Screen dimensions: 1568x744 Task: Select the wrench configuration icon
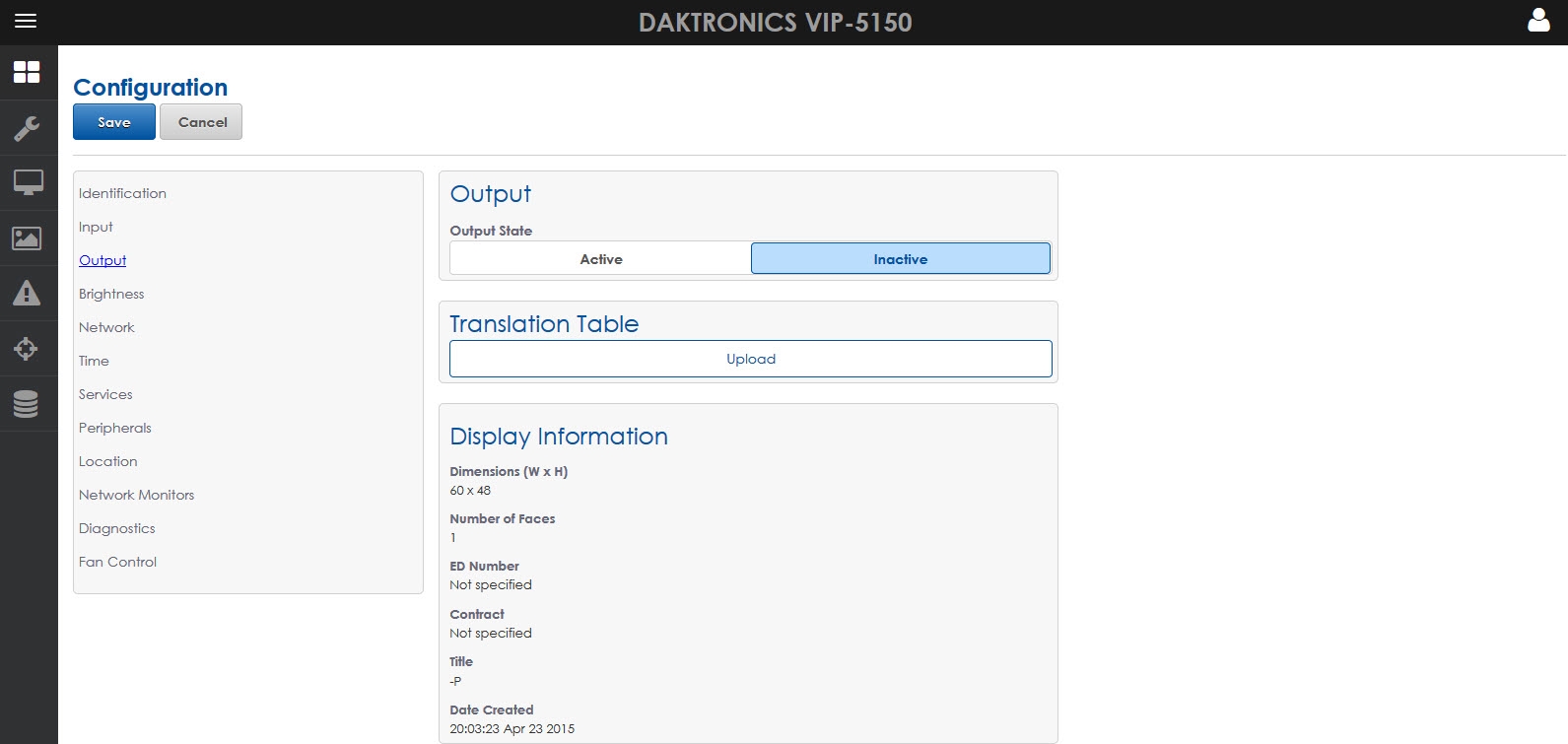point(27,128)
